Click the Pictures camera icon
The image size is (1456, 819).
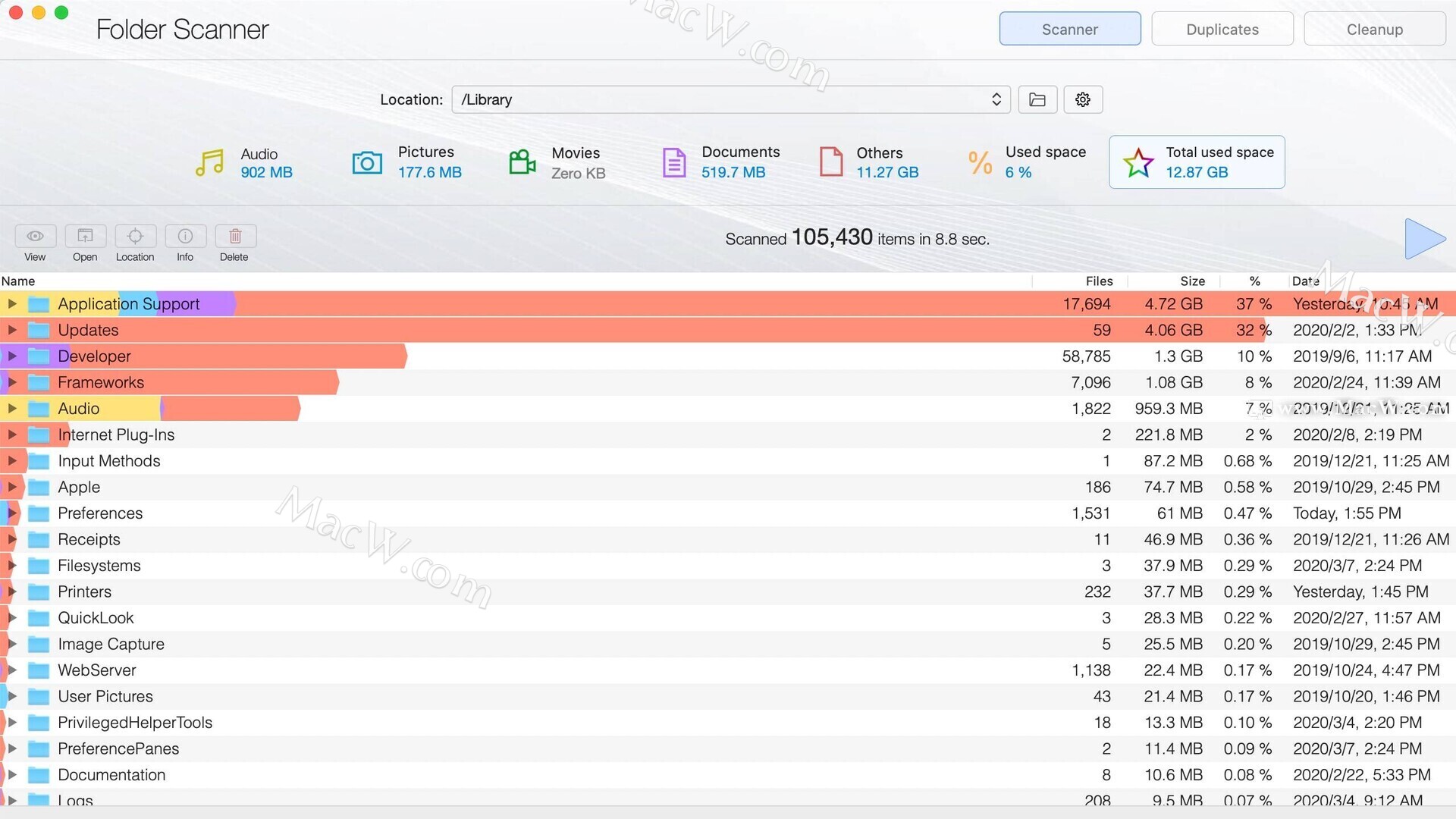pos(367,162)
